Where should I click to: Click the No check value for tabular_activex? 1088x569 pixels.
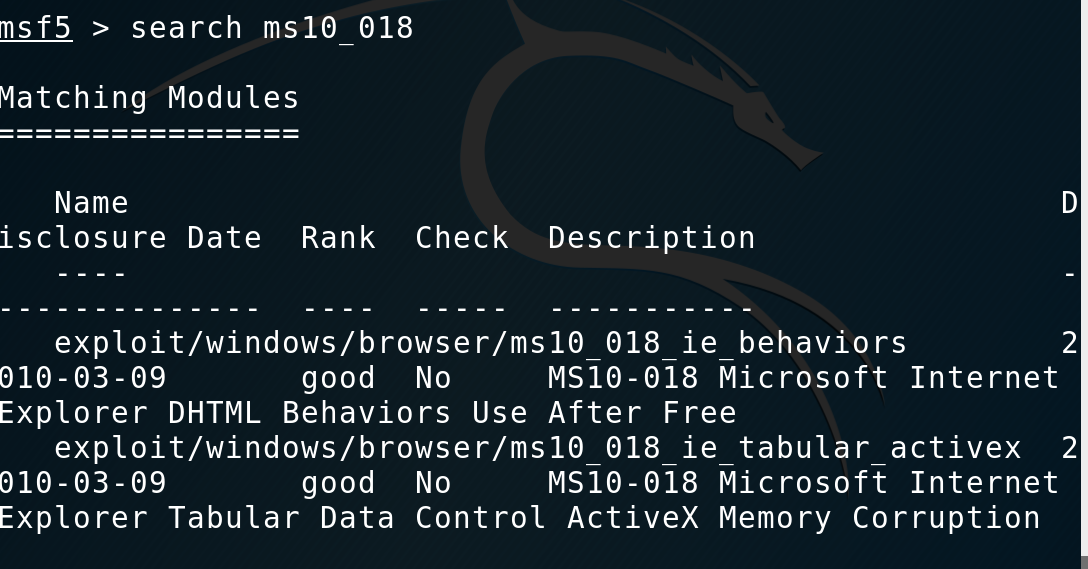point(434,483)
